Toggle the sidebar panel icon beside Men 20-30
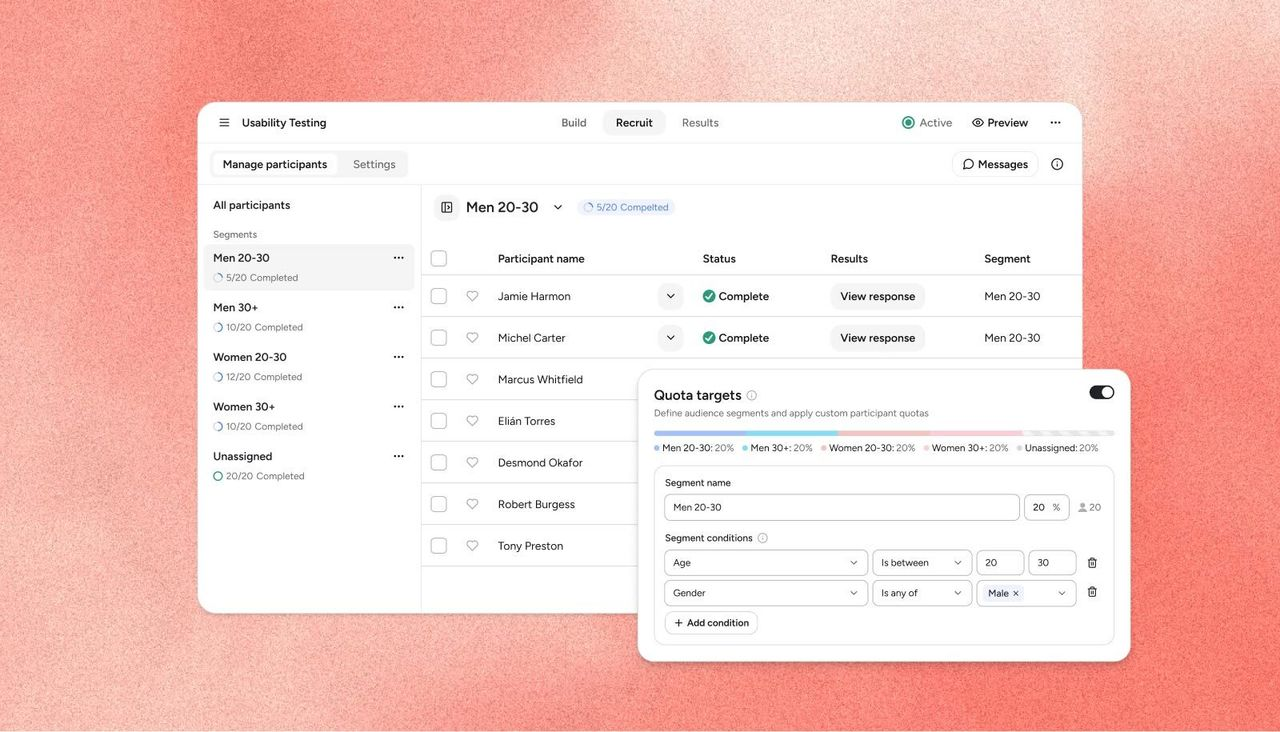Image resolution: width=1280 pixels, height=732 pixels. click(447, 207)
